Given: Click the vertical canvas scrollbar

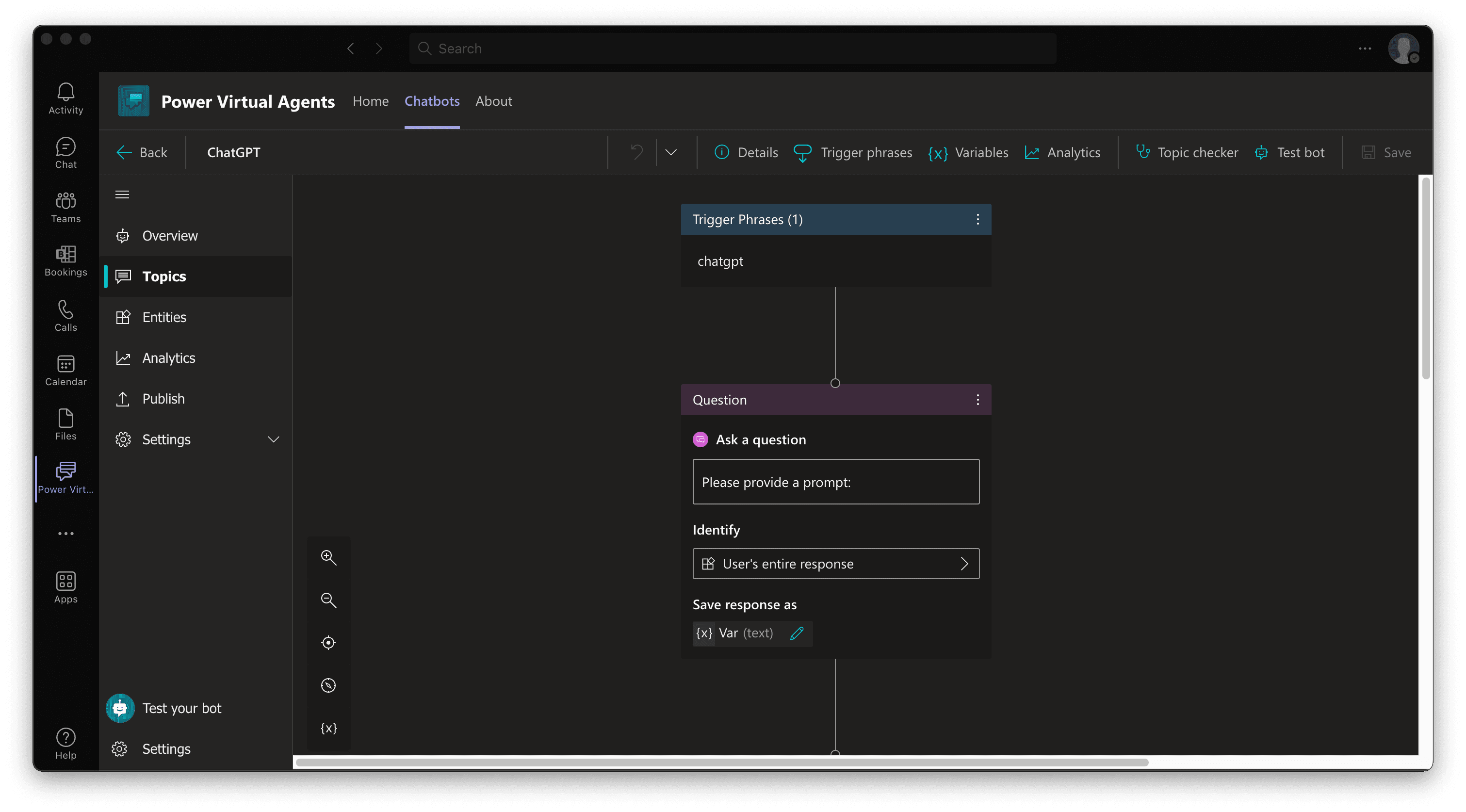Looking at the screenshot, I should tap(1426, 279).
